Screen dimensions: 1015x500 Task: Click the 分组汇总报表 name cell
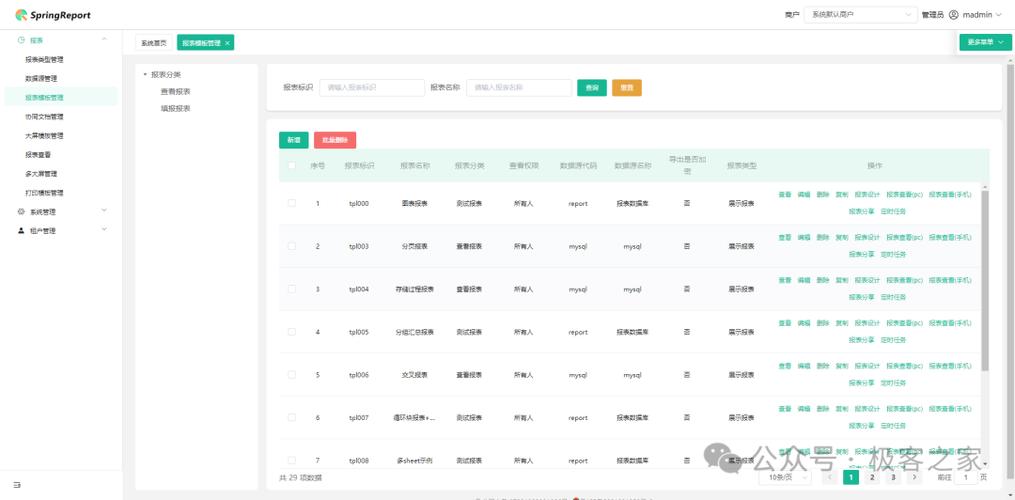[414, 332]
